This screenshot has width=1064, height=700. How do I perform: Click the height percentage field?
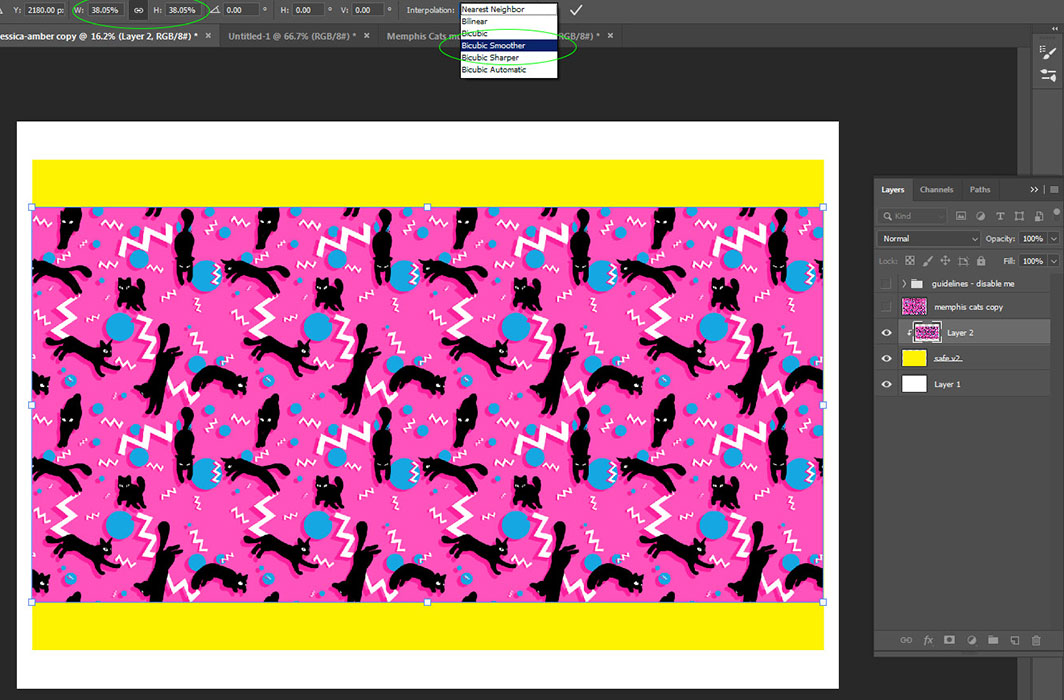(183, 10)
